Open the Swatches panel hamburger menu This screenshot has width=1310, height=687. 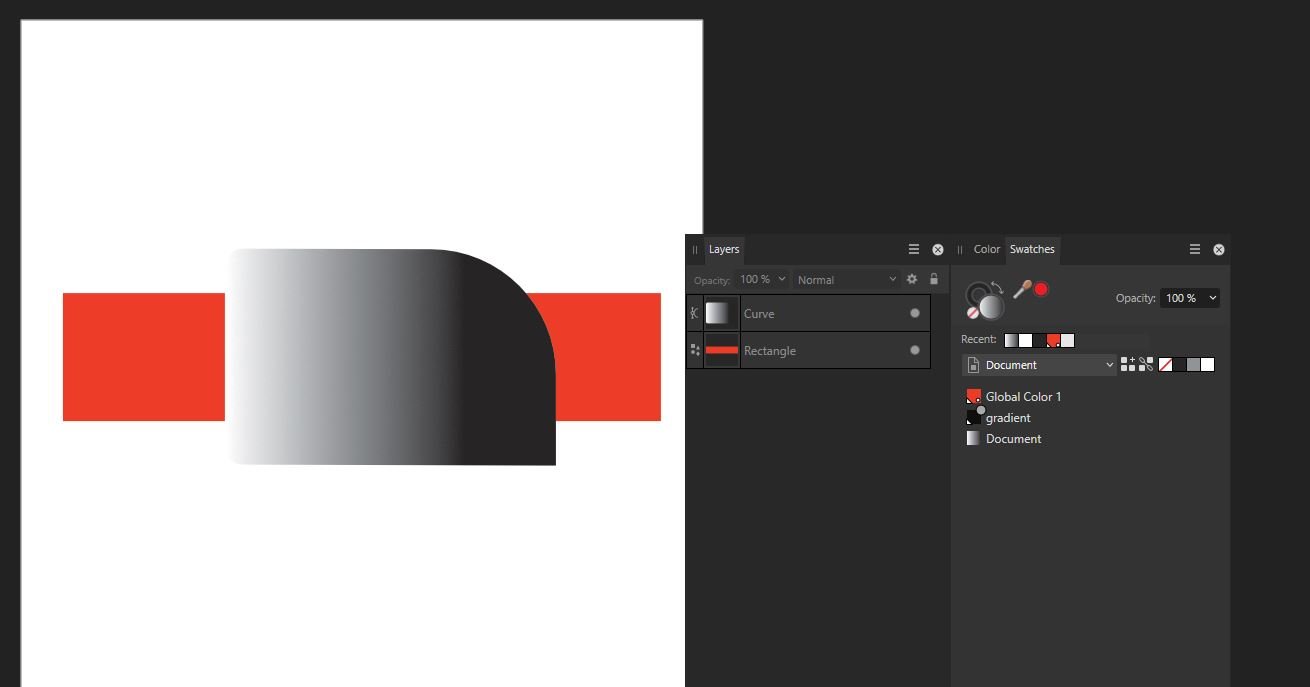[1194, 249]
